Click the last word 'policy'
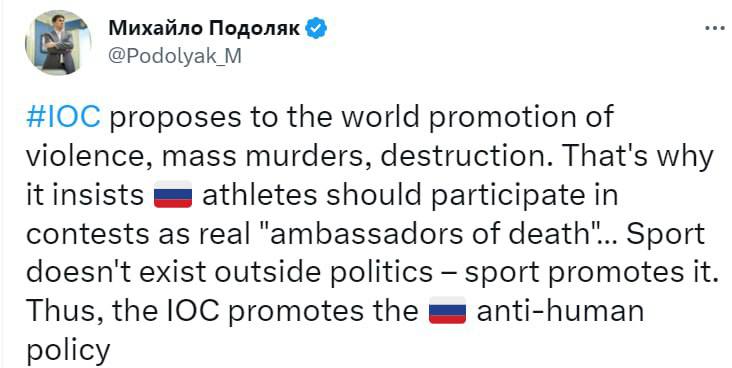 (x=68, y=351)
